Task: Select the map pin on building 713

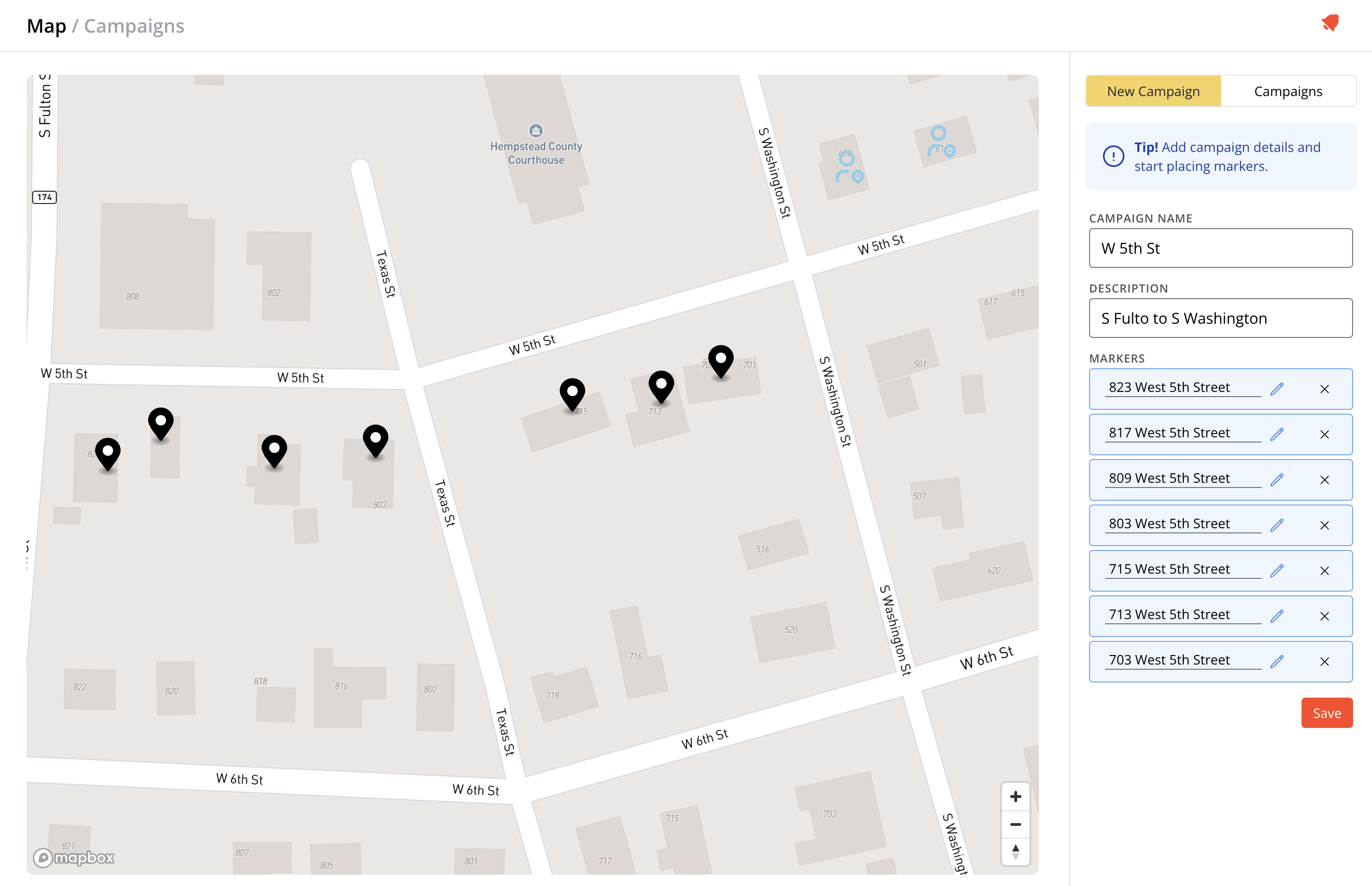Action: (661, 385)
